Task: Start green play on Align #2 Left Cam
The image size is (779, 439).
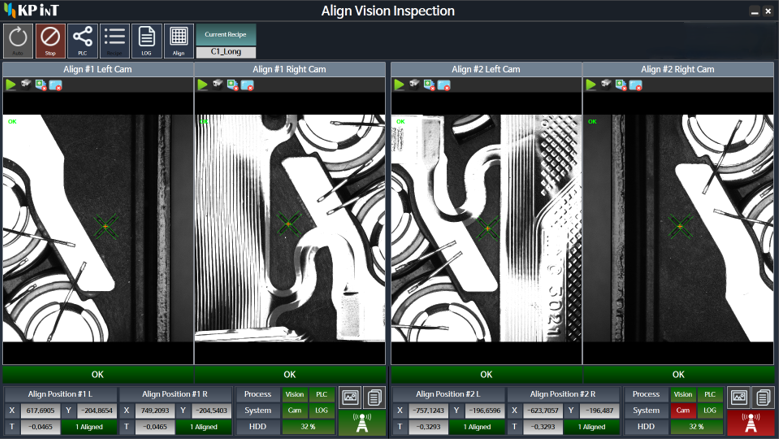Action: (x=399, y=85)
